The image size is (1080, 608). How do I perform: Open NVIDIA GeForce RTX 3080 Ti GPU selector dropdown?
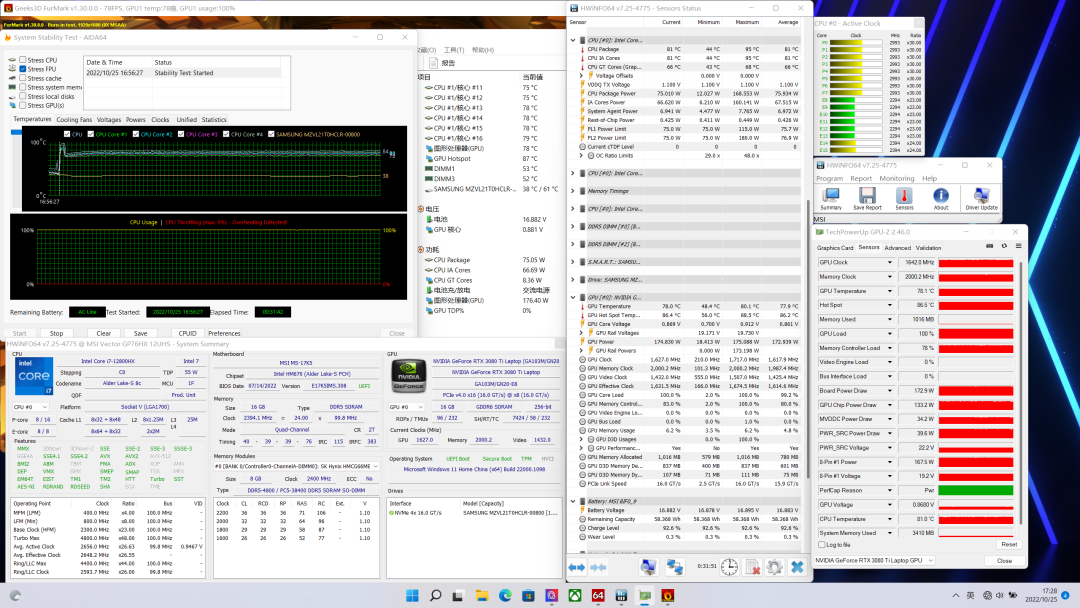[874, 560]
